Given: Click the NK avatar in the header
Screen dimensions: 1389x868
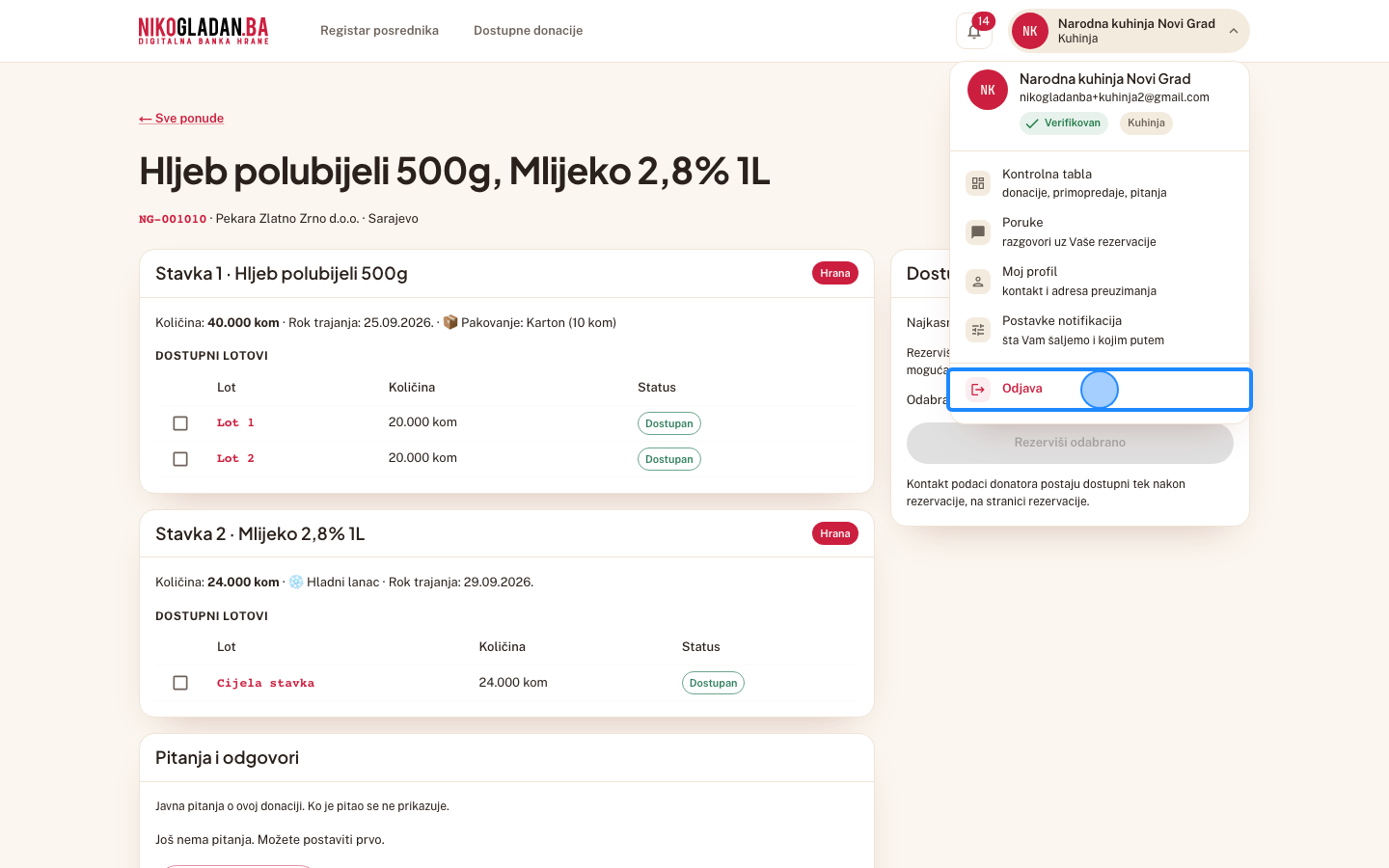Looking at the screenshot, I should click(1029, 31).
